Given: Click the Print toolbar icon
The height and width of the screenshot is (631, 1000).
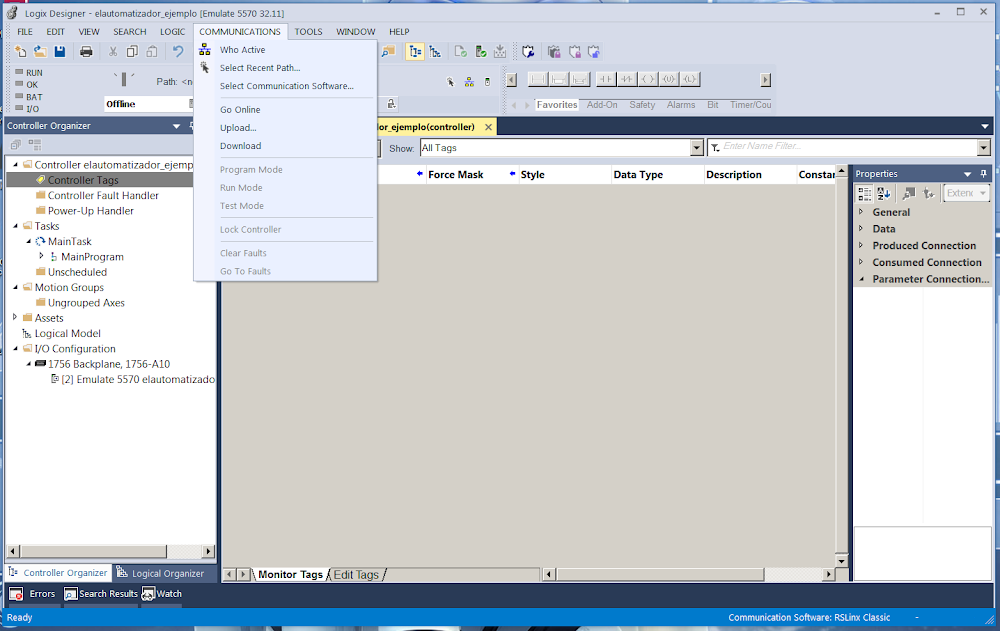Looking at the screenshot, I should tap(86, 51).
